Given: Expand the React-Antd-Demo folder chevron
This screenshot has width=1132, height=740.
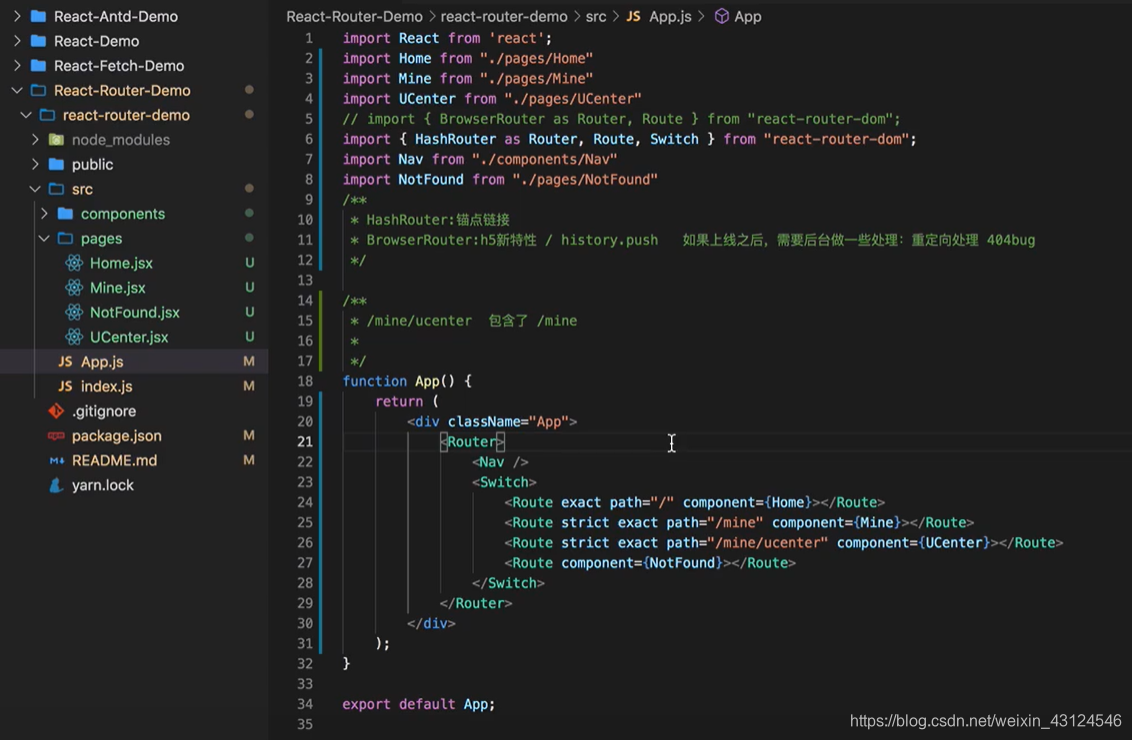Looking at the screenshot, I should click(17, 16).
